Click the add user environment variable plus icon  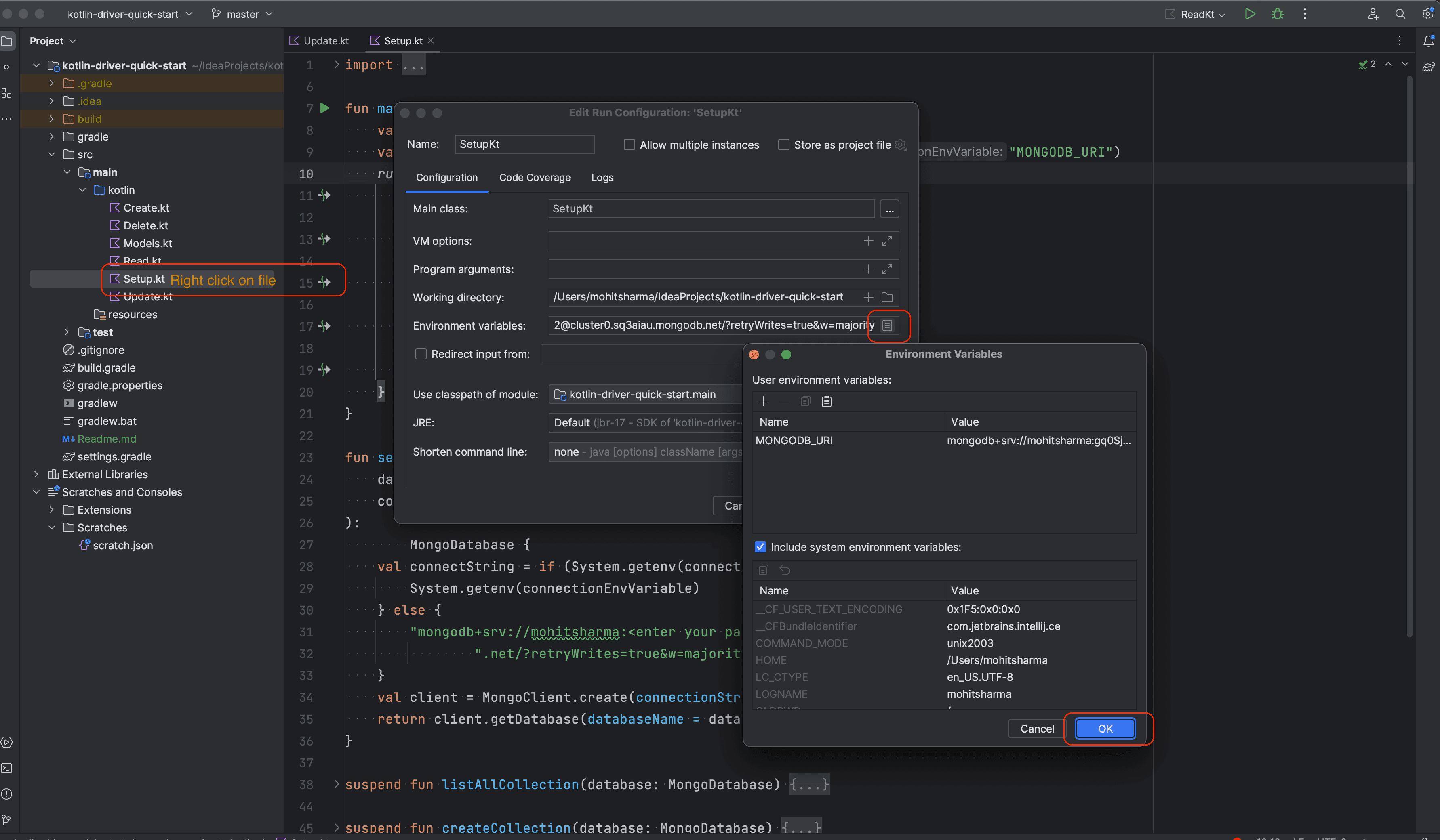coord(763,401)
